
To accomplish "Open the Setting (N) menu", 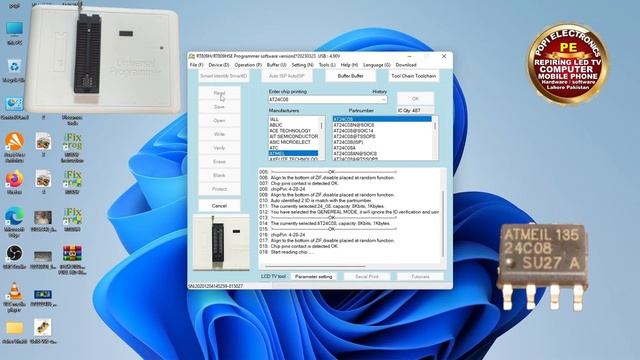I will [302, 65].
